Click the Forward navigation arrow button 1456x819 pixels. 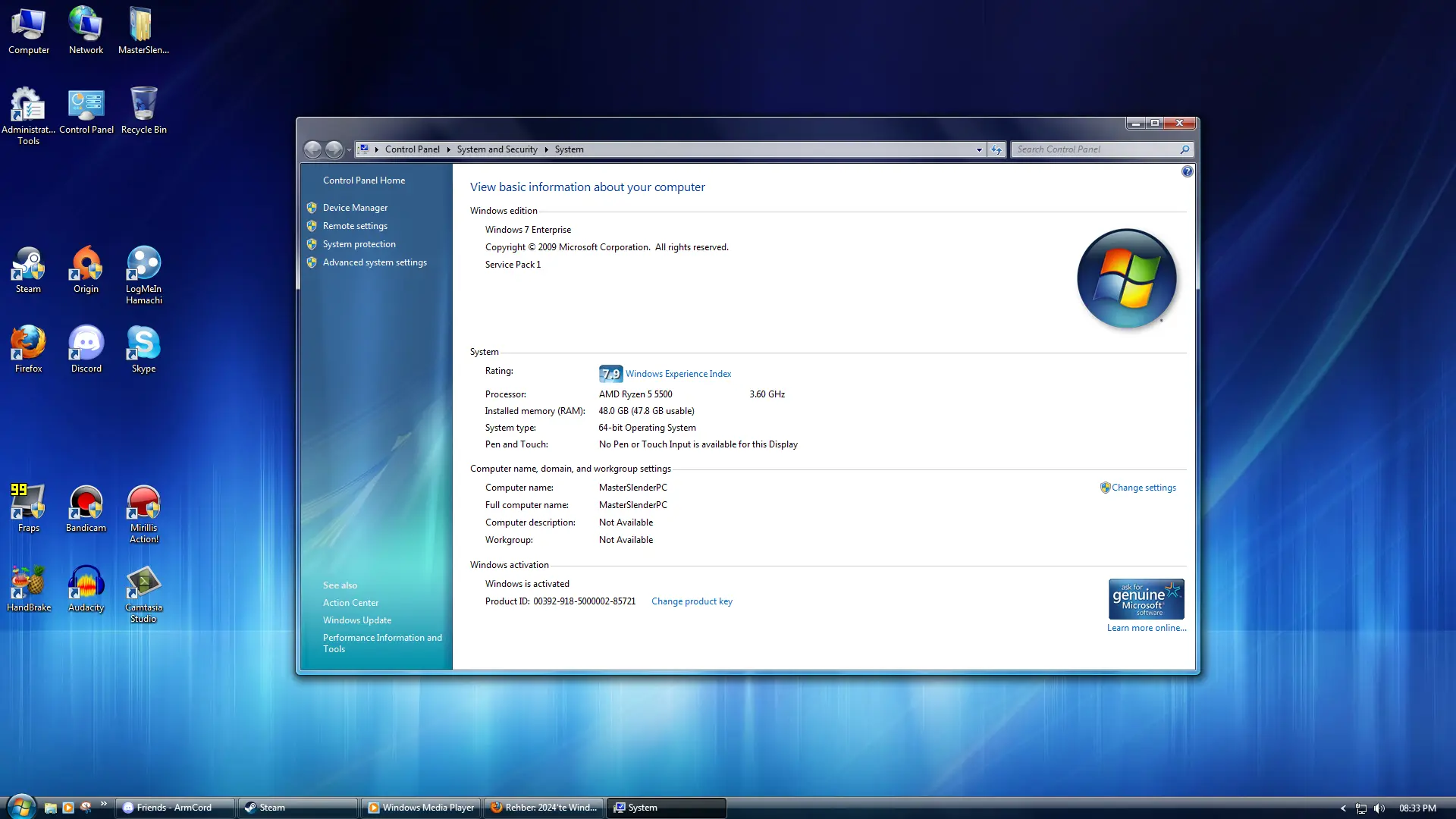click(x=334, y=149)
